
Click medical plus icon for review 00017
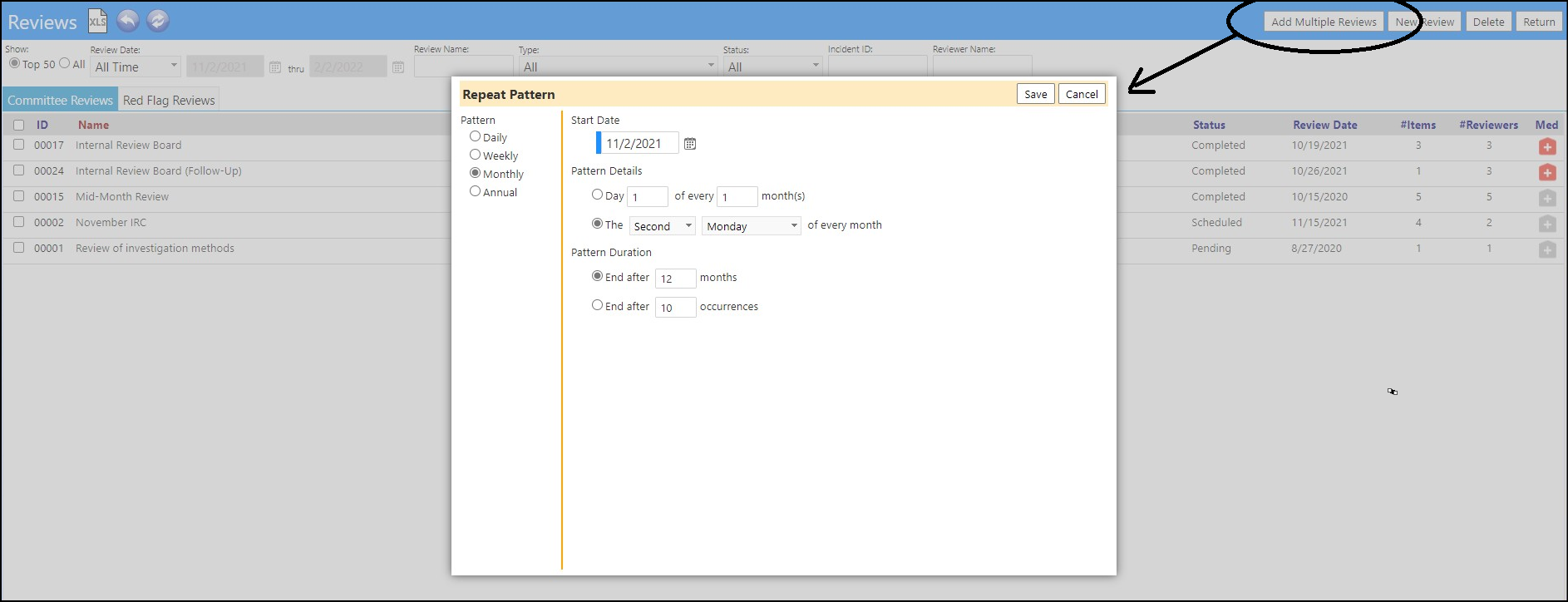coord(1547,147)
